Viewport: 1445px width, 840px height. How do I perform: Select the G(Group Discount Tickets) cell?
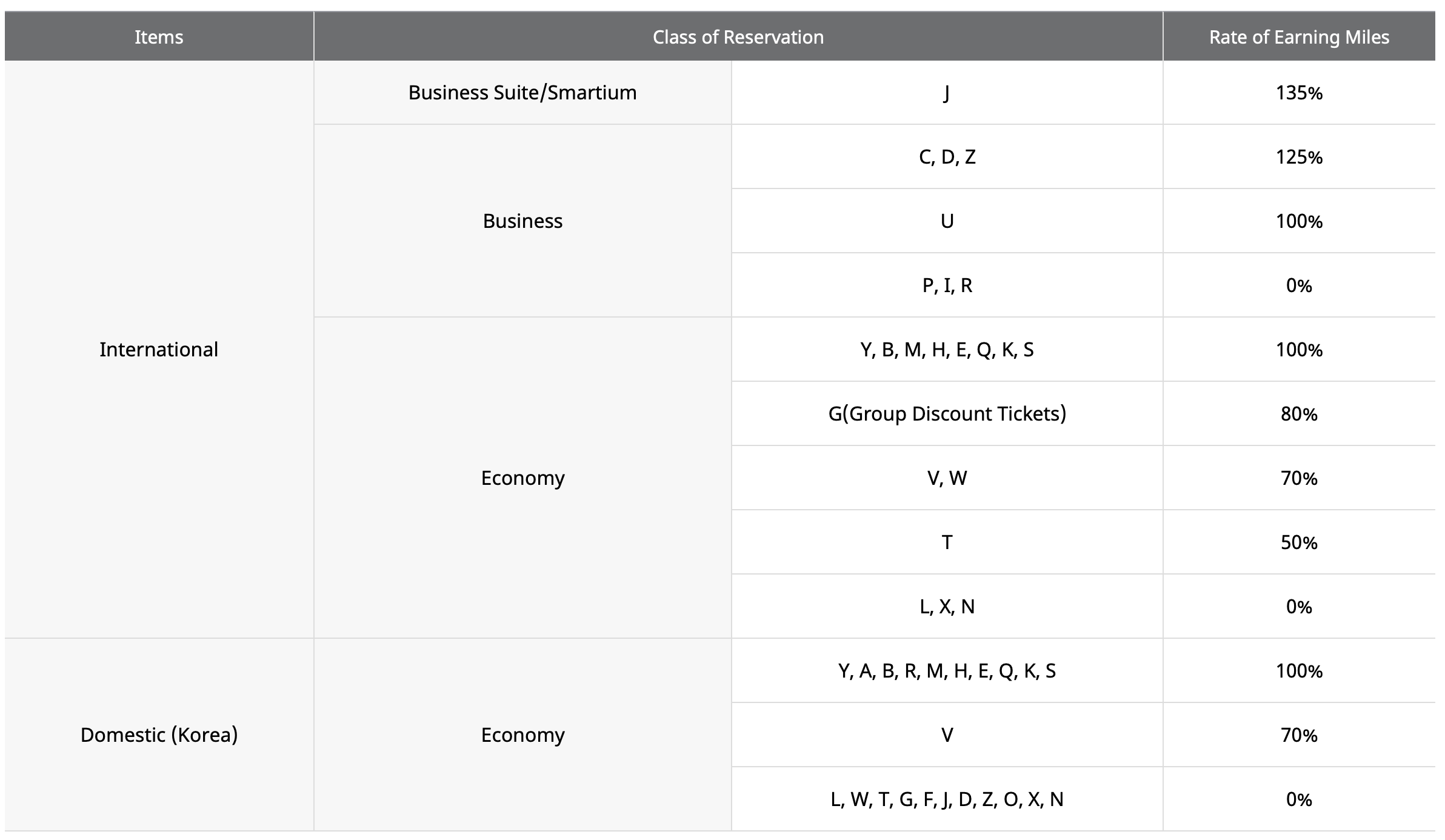pyautogui.click(x=947, y=414)
